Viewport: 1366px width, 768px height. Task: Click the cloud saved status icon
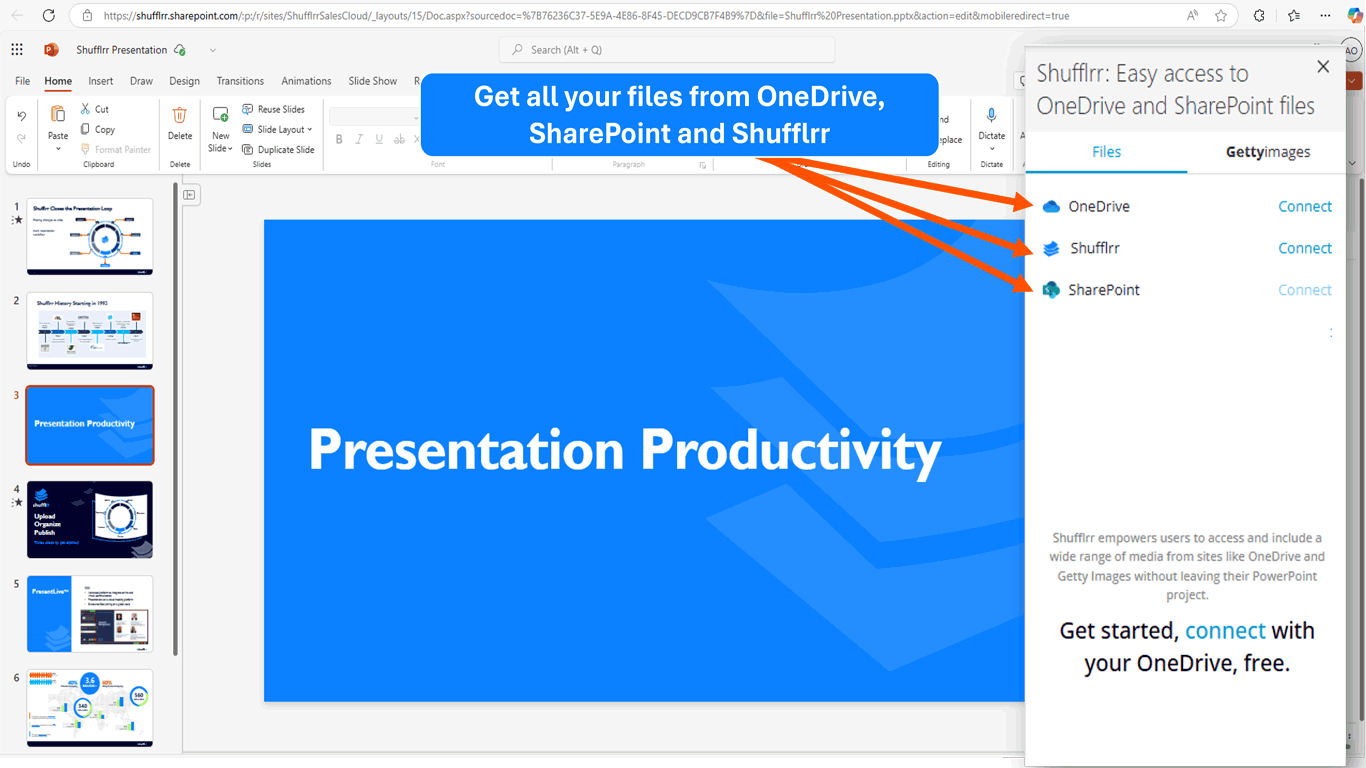(x=180, y=50)
